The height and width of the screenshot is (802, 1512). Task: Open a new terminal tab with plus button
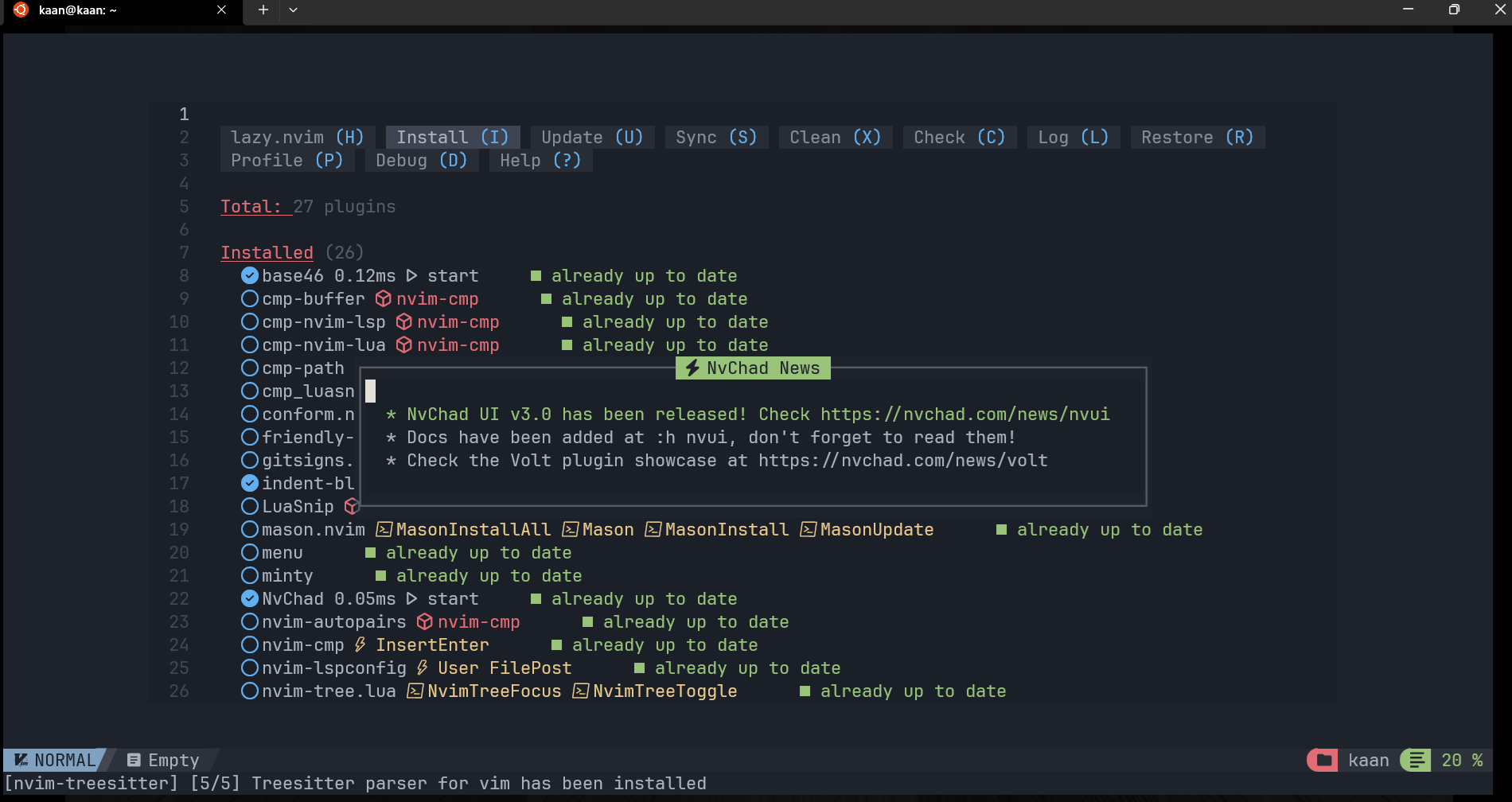(263, 10)
